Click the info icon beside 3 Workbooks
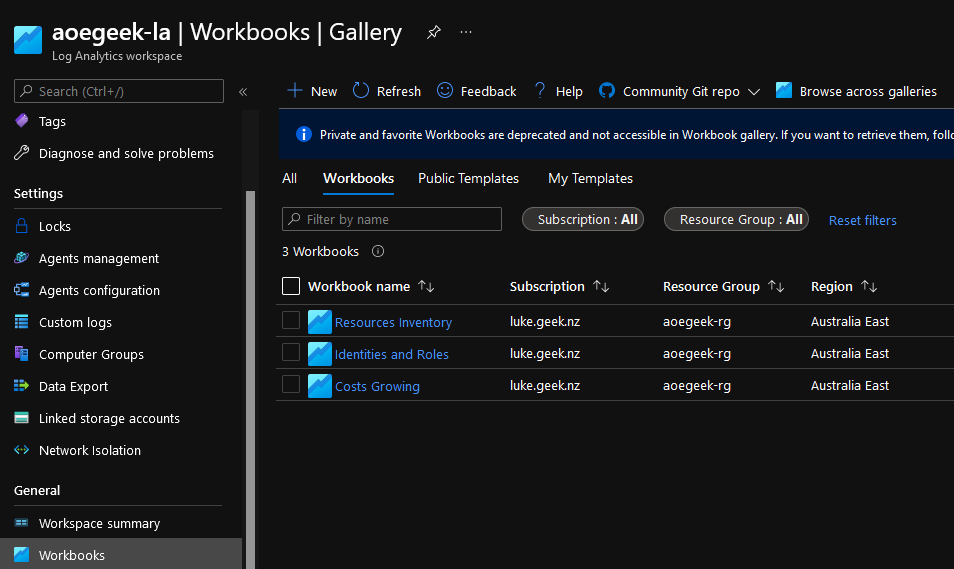Image resolution: width=954 pixels, height=569 pixels. (x=378, y=251)
